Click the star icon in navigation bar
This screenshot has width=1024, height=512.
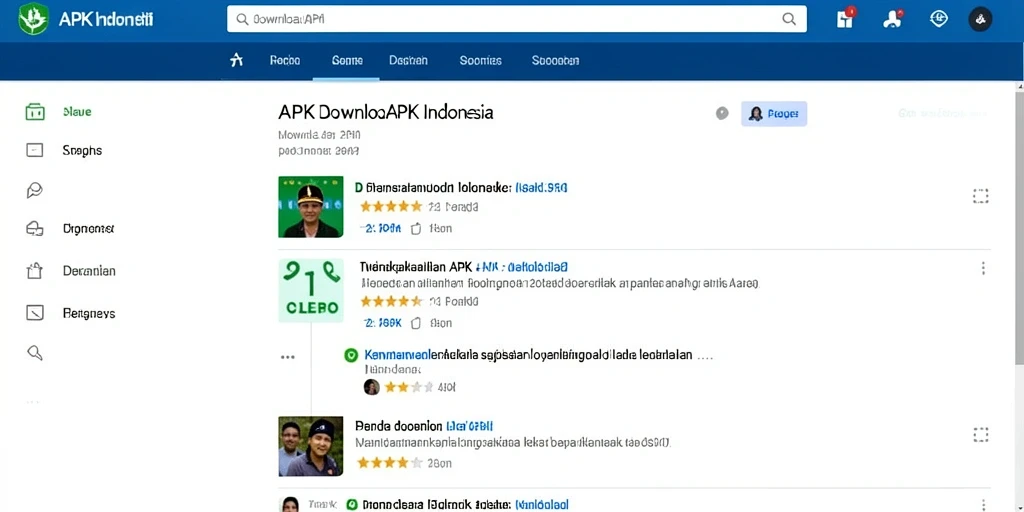pyautogui.click(x=237, y=60)
